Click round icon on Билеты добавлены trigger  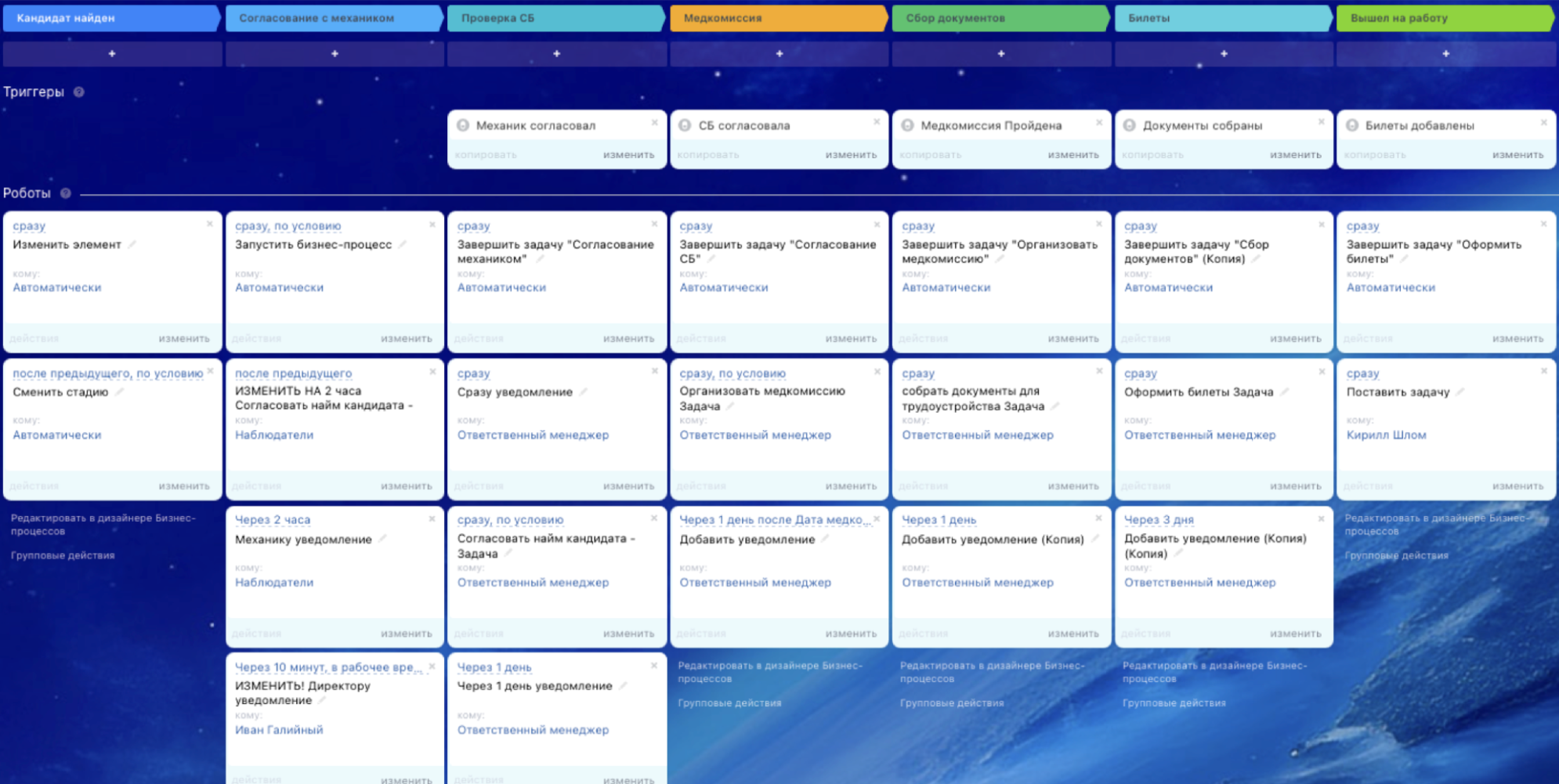(x=1351, y=125)
